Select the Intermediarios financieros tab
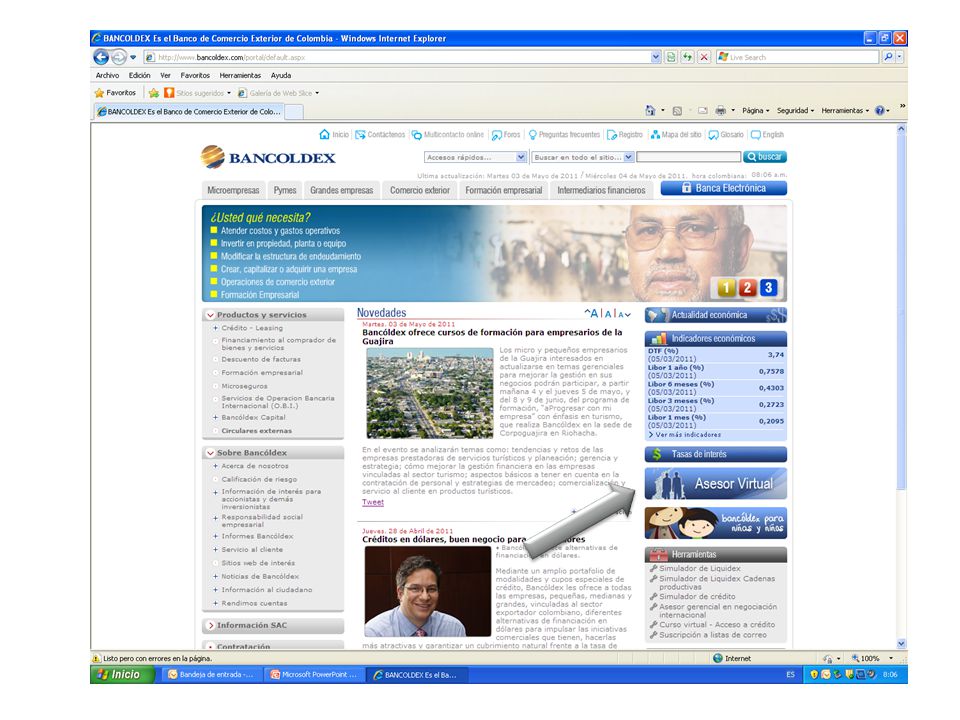Screen dimensions: 960x720 (x=601, y=190)
